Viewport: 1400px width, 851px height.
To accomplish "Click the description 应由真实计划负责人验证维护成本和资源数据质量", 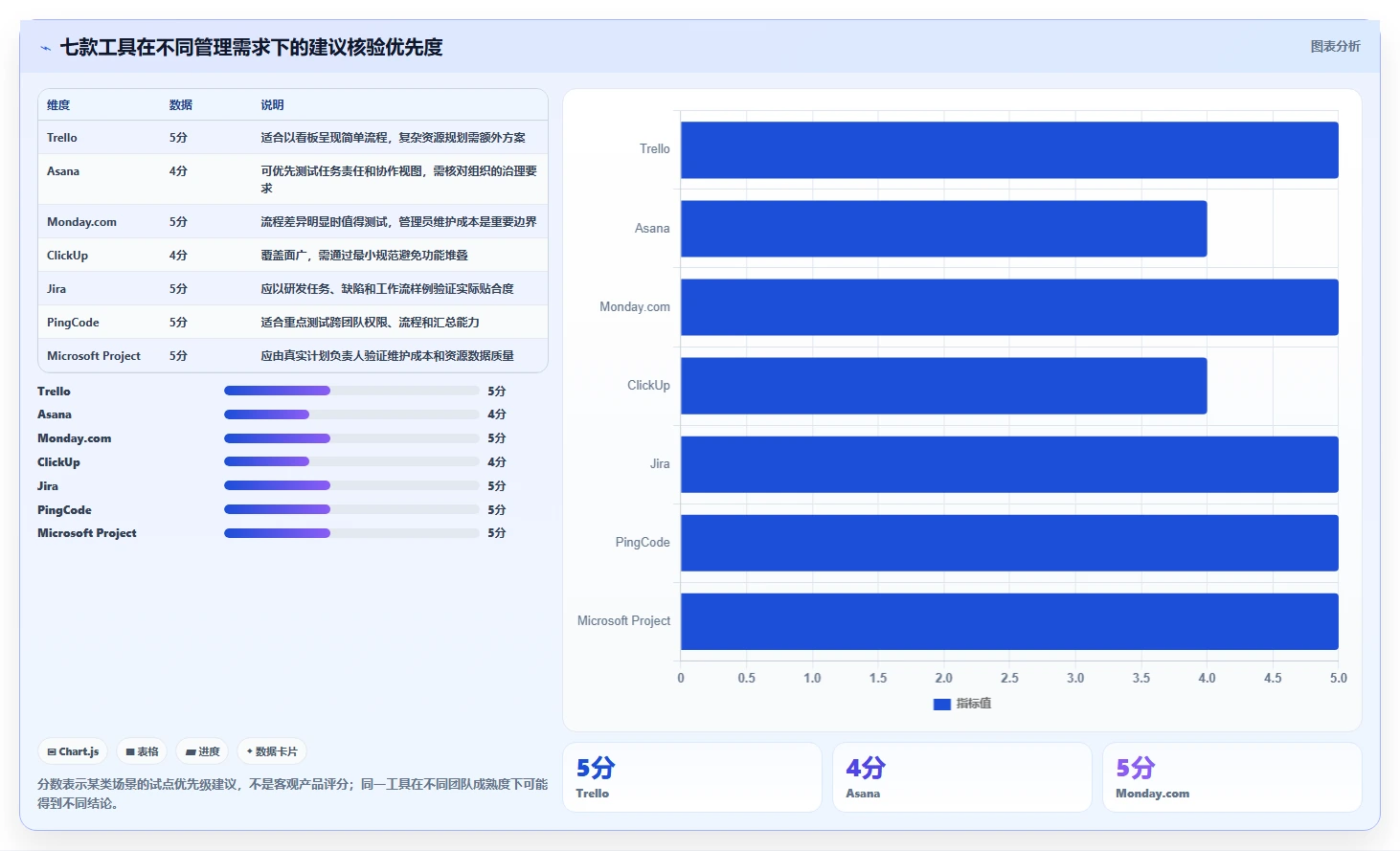I will pyautogui.click(x=387, y=356).
